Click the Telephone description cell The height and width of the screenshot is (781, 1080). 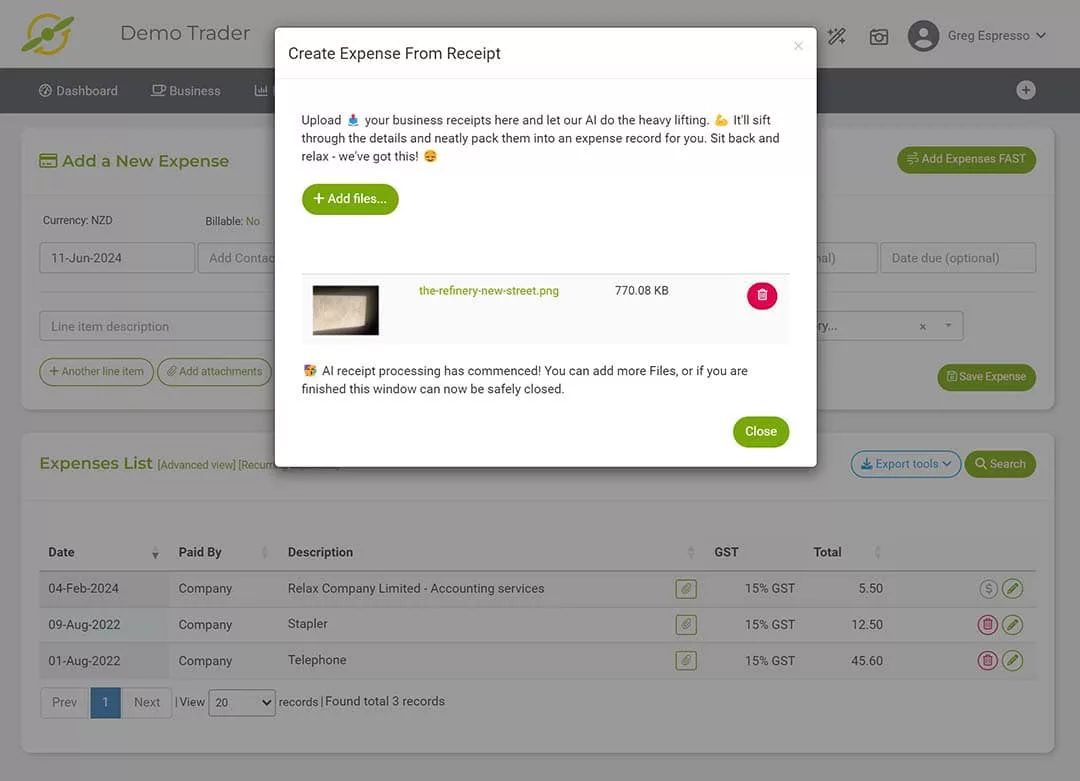click(317, 660)
